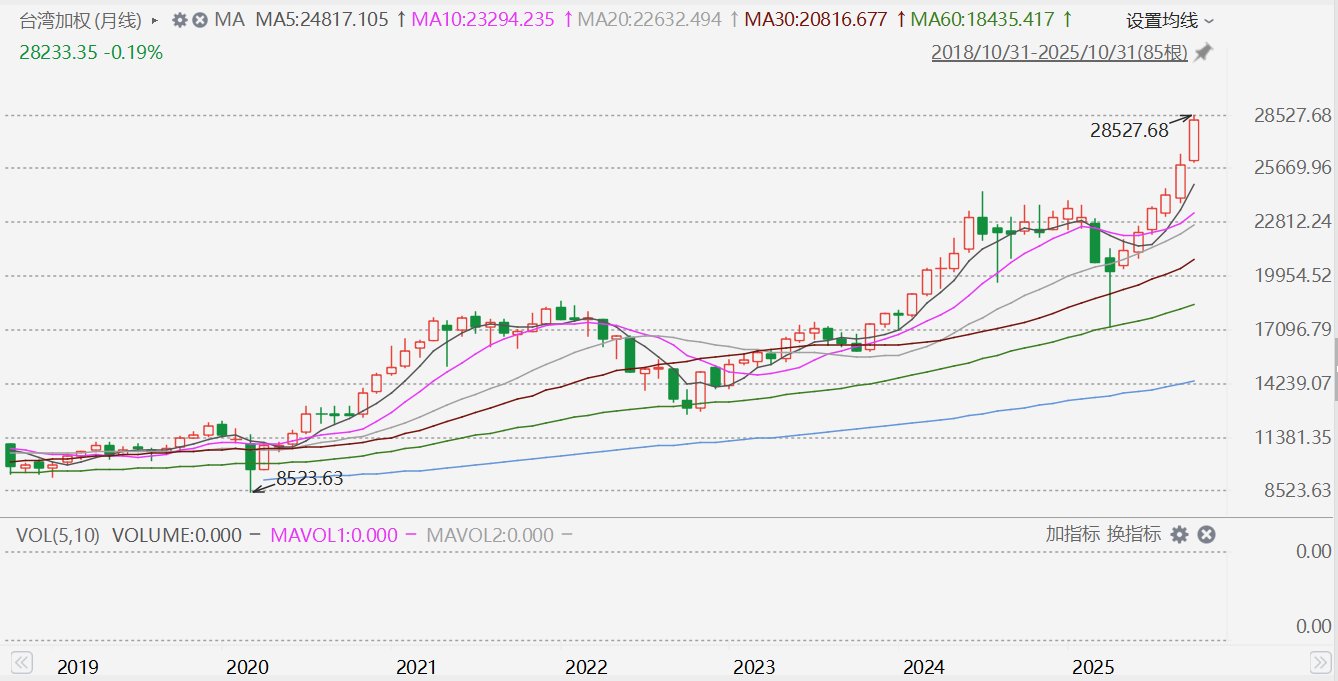The image size is (1338, 681).
Task: Toggle the MA5 moving average line
Action: [321, 20]
